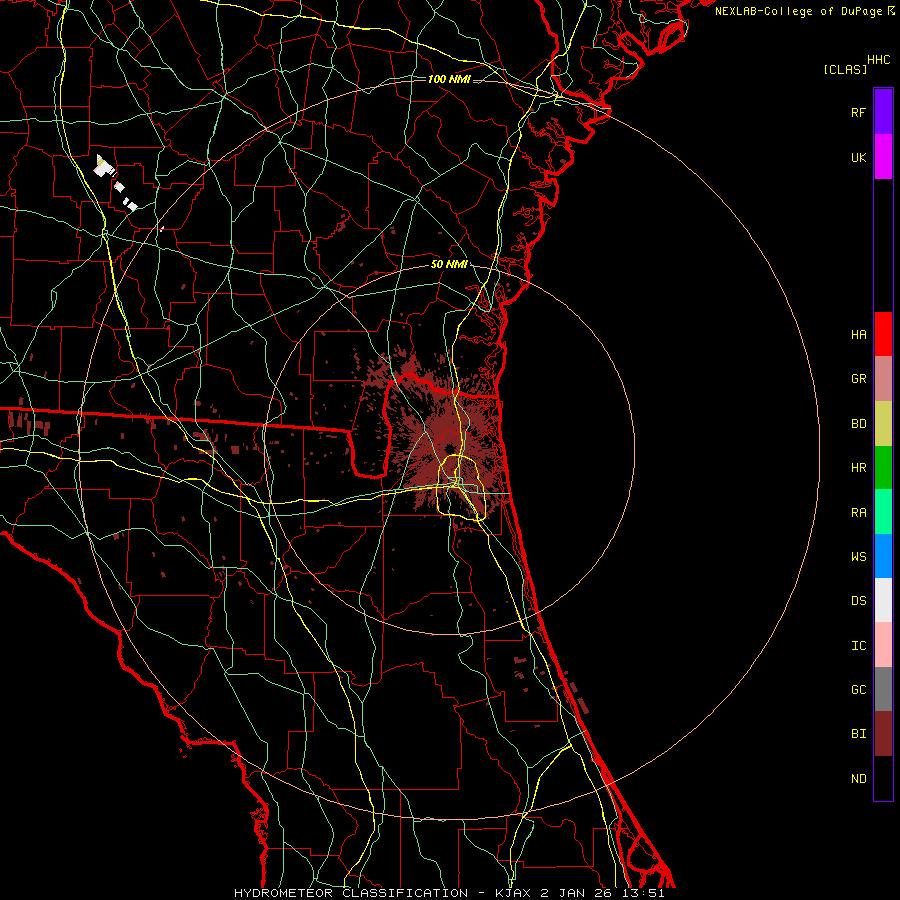Click the dark radar site center dot

point(449,447)
